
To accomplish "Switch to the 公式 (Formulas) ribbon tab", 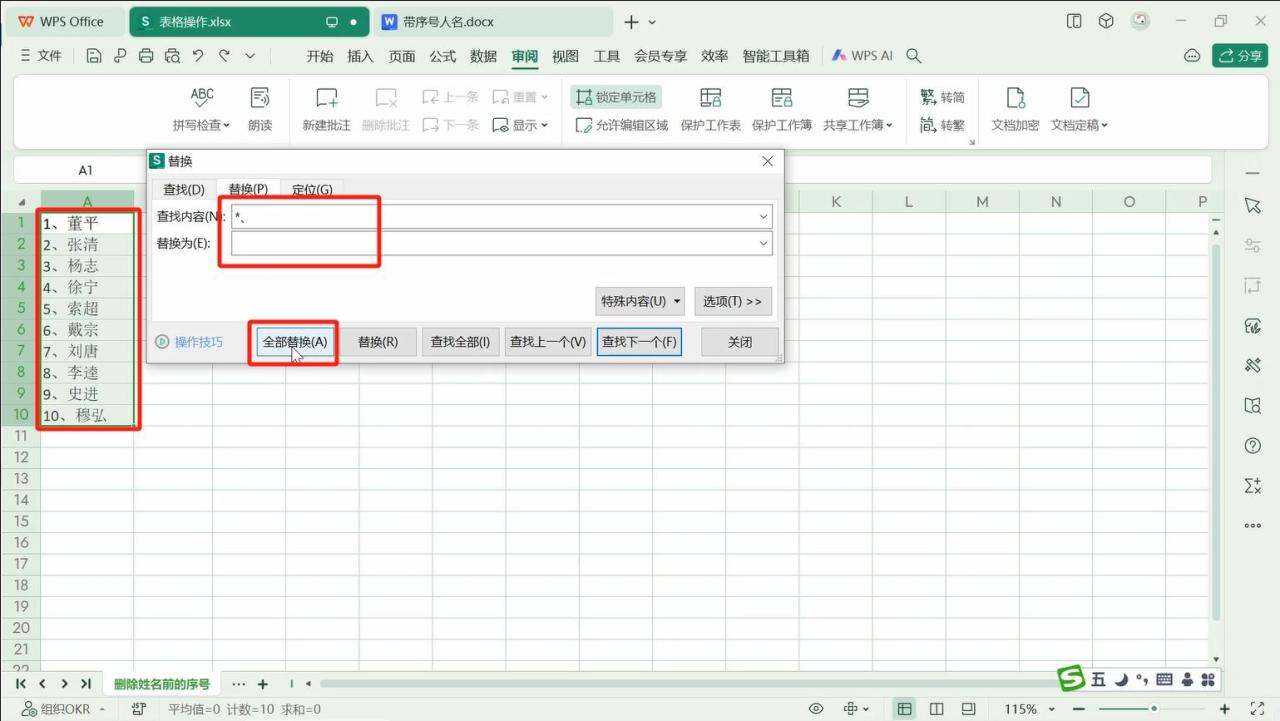I will pyautogui.click(x=443, y=56).
